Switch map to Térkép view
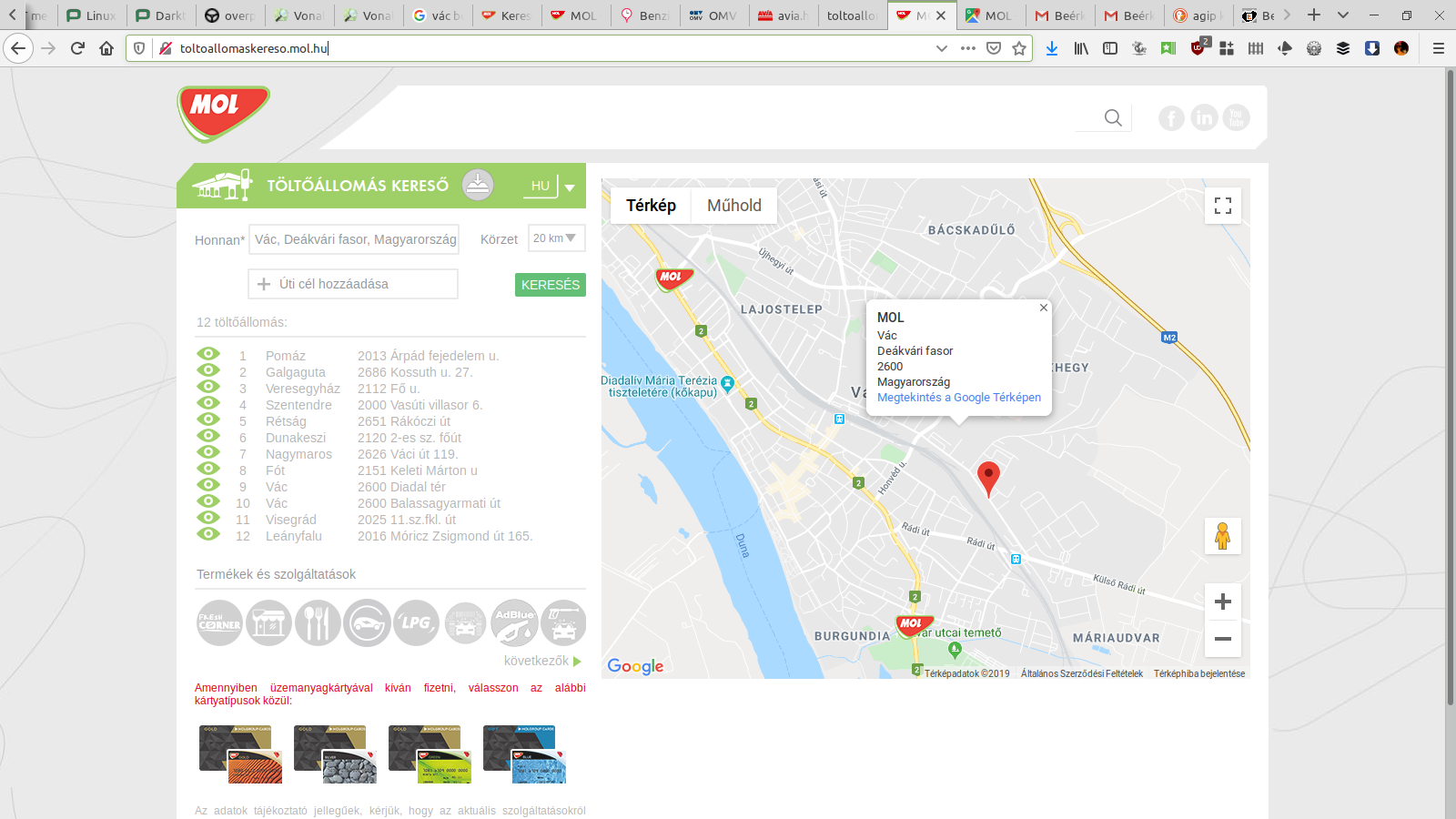The image size is (1456, 819). (651, 206)
